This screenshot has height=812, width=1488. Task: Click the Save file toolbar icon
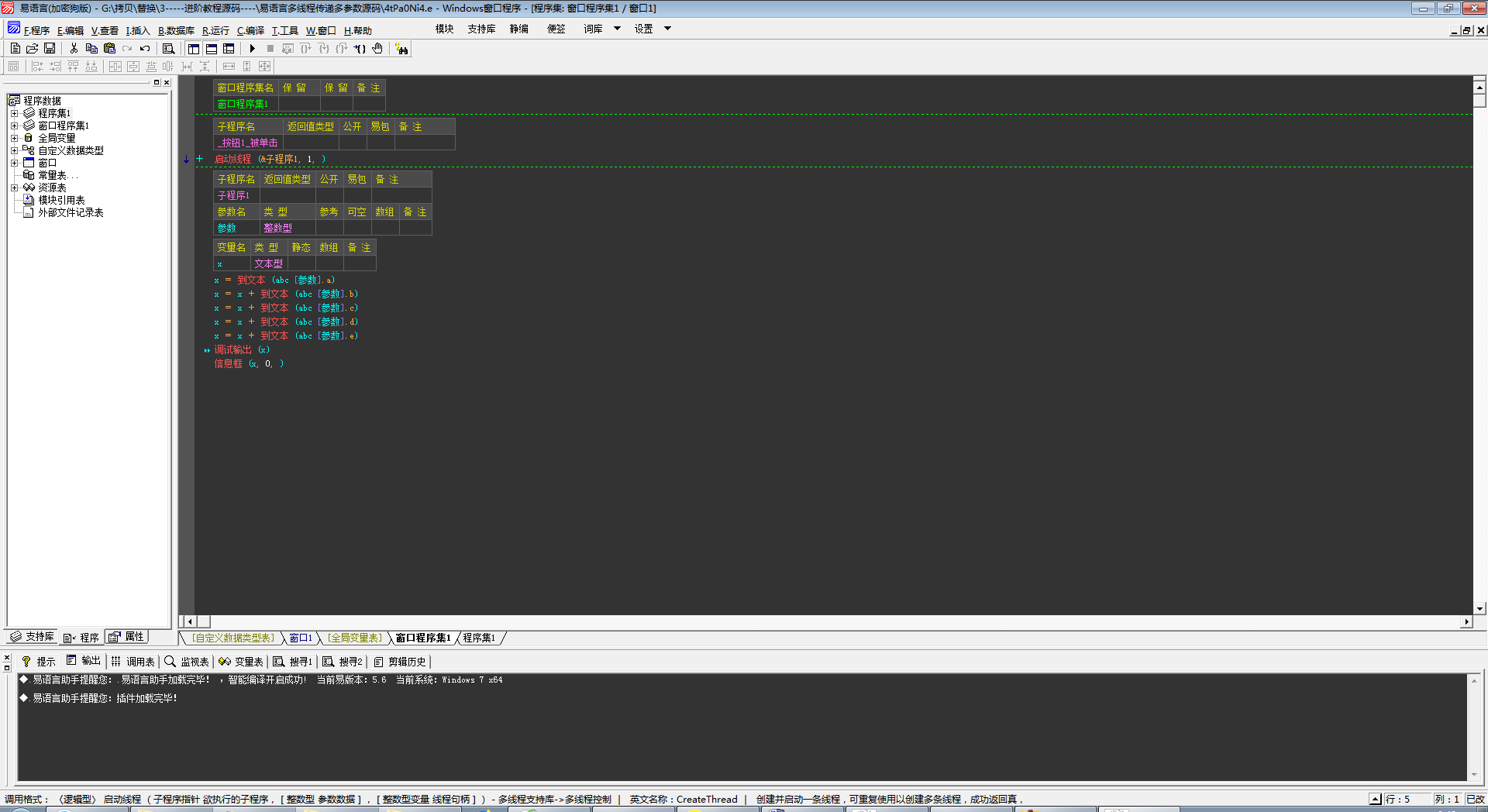point(50,49)
